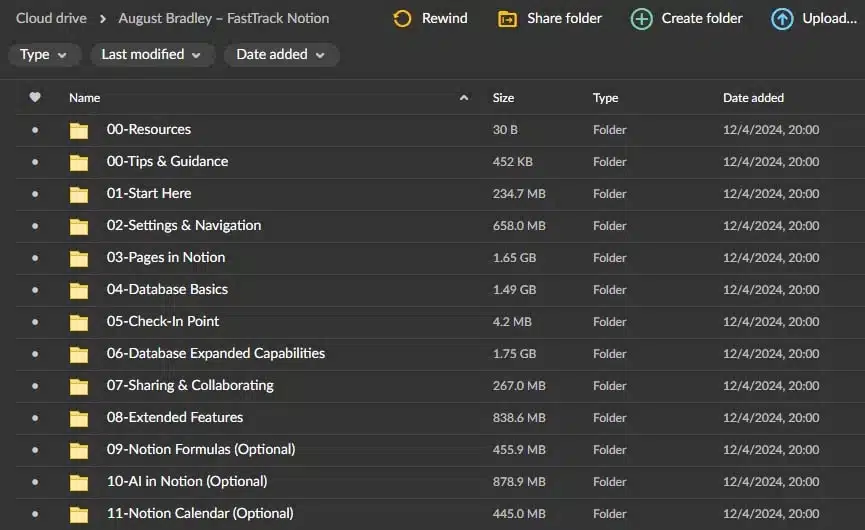The height and width of the screenshot is (530, 865).
Task: Click folder icon of 10-AI in Notion (Optional)
Action: (79, 482)
